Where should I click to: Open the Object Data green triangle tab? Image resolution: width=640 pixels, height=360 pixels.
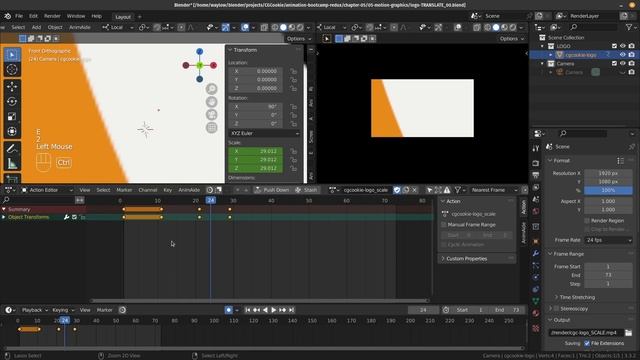click(x=536, y=301)
